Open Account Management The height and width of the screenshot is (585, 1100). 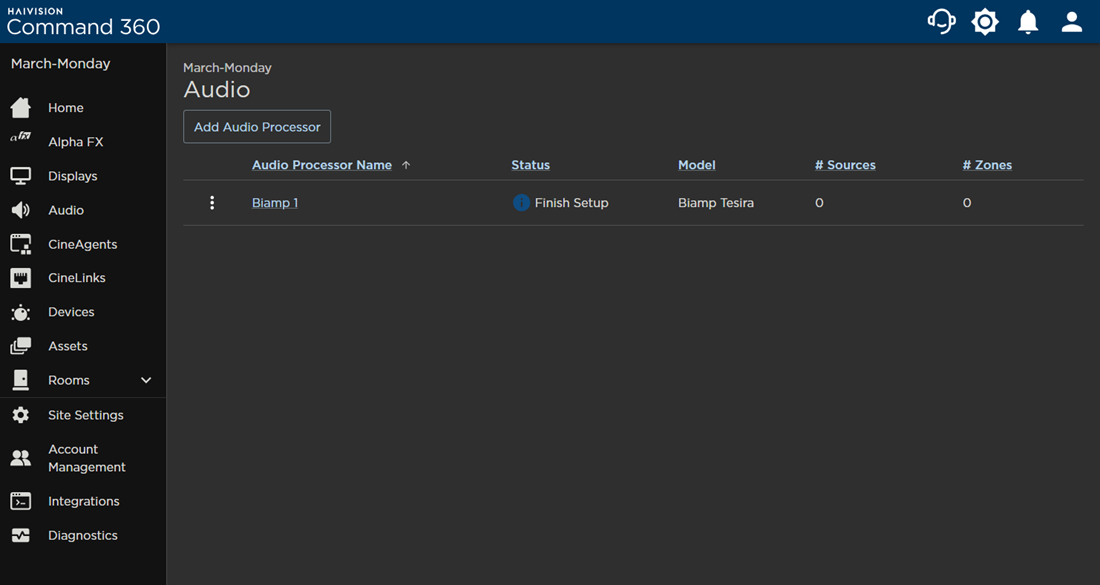tap(87, 458)
